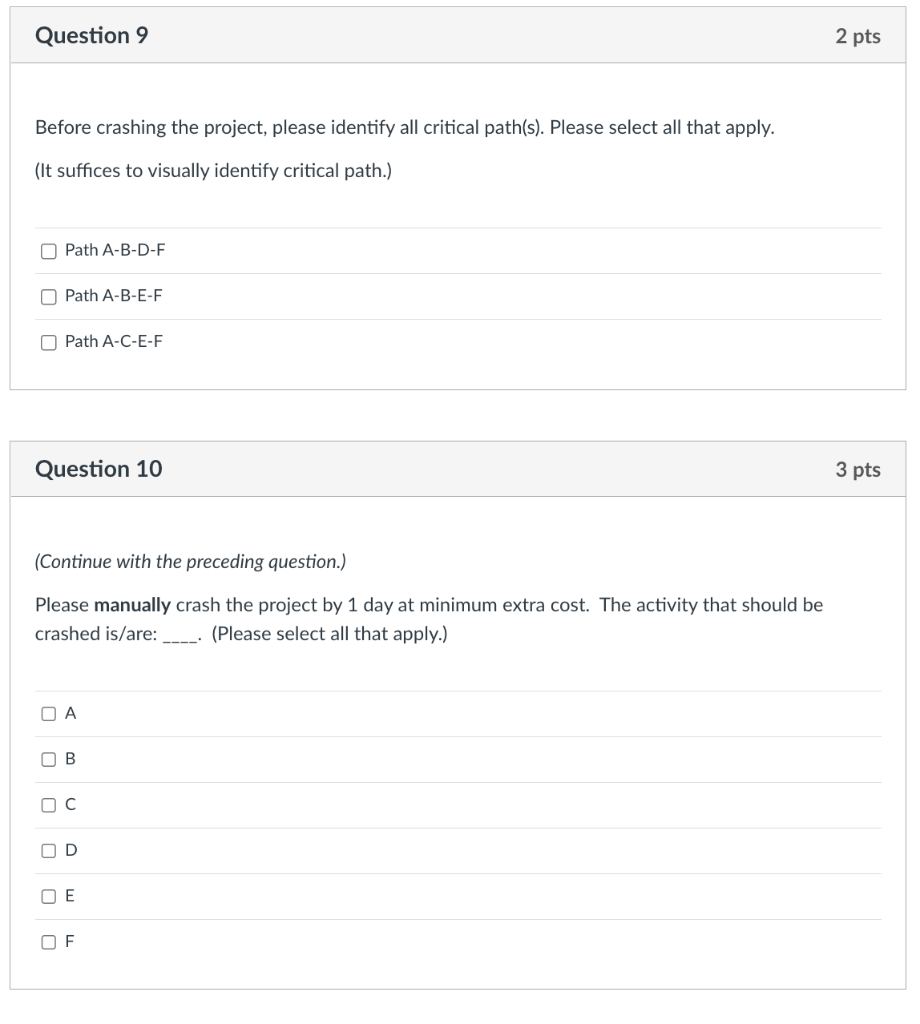The height and width of the screenshot is (1024, 920).
Task: Check the Path A-B-D-F checkbox
Action: [48, 250]
